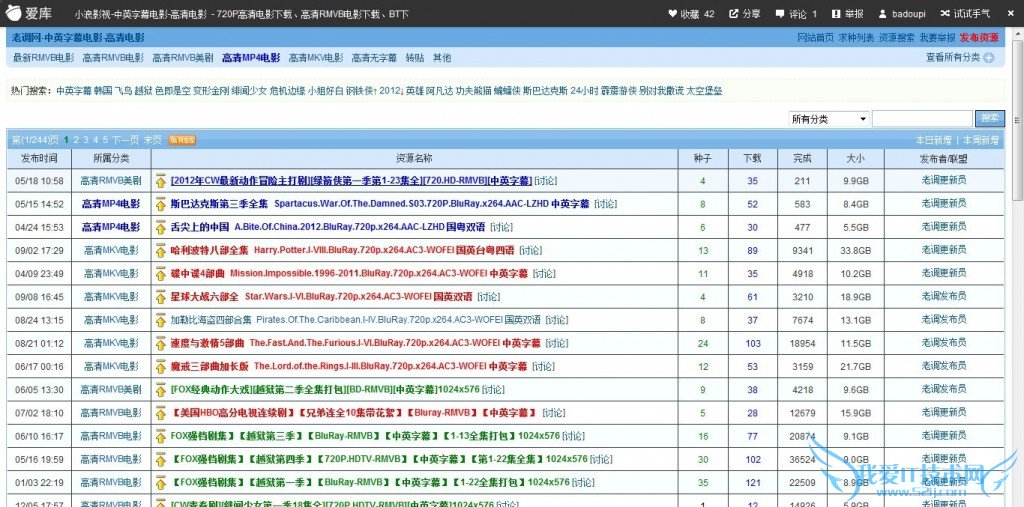Open the 发布资源 link in red
The height and width of the screenshot is (507, 1024).
click(x=979, y=37)
